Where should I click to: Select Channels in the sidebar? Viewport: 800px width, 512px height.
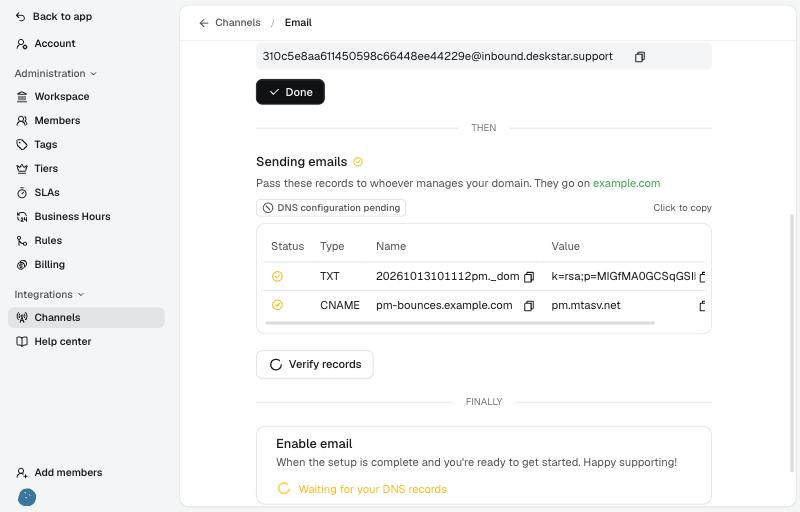click(86, 317)
